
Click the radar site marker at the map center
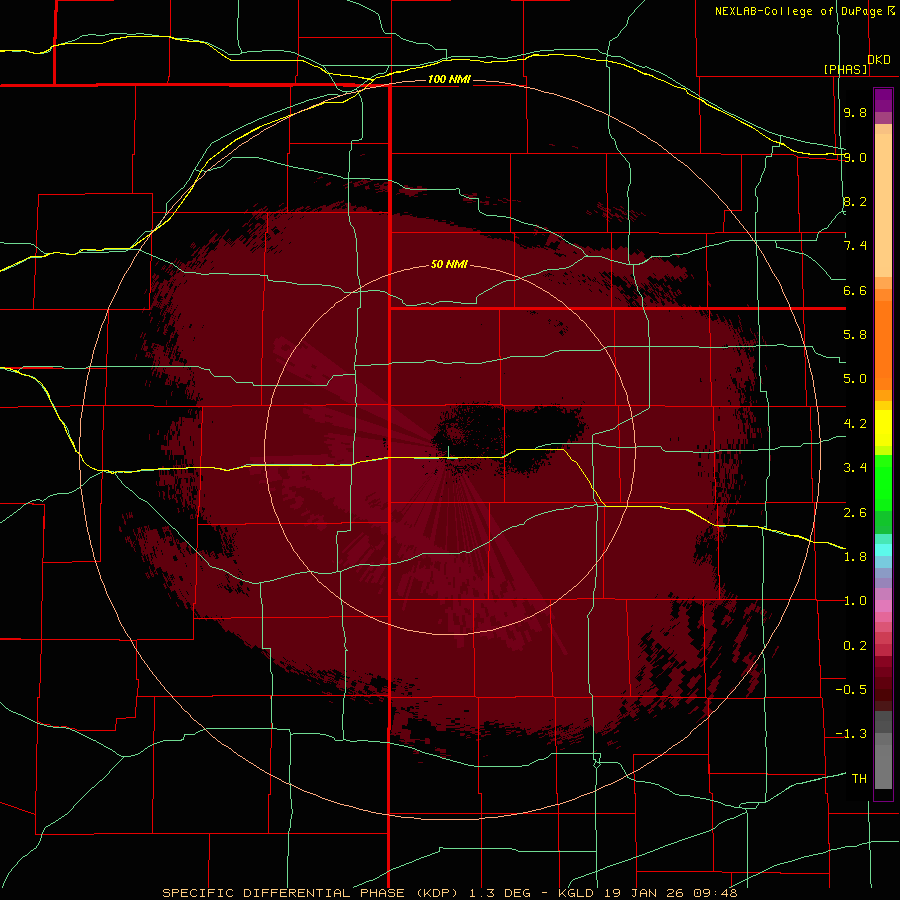[448, 452]
